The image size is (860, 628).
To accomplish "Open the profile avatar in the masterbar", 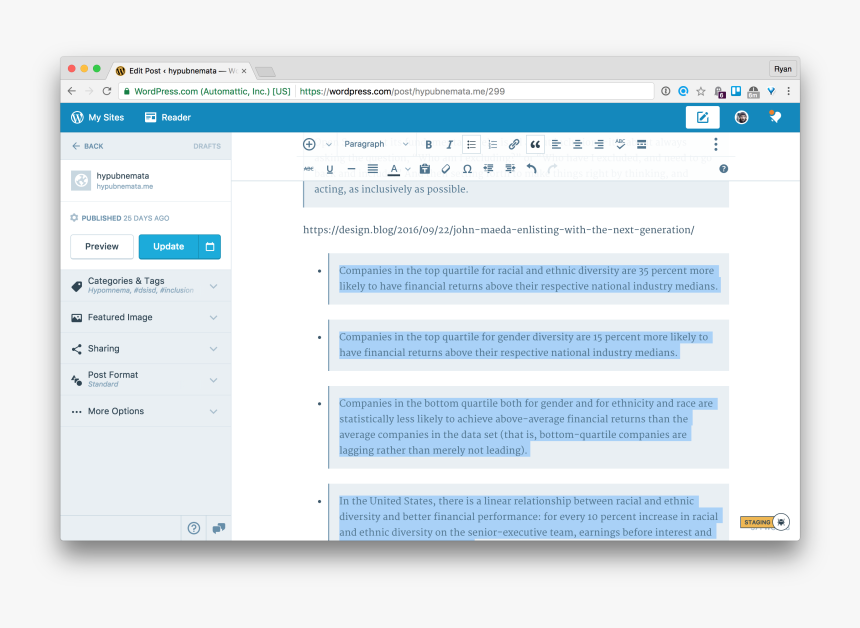I will pos(741,117).
